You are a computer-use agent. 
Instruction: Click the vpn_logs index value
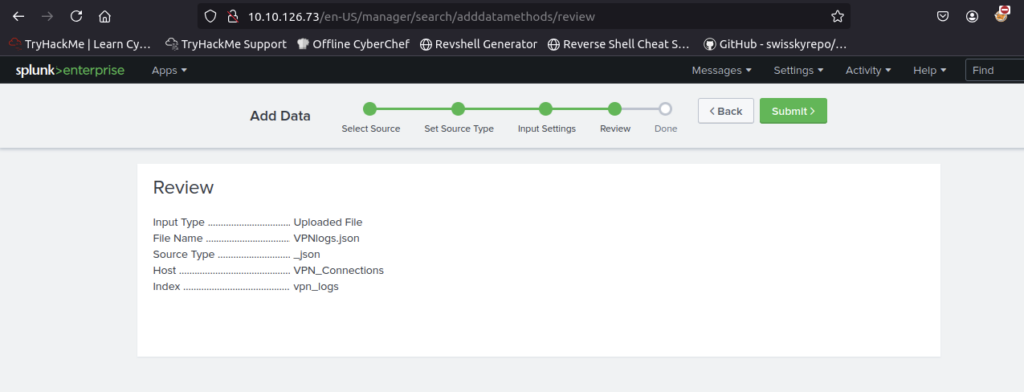pos(316,286)
